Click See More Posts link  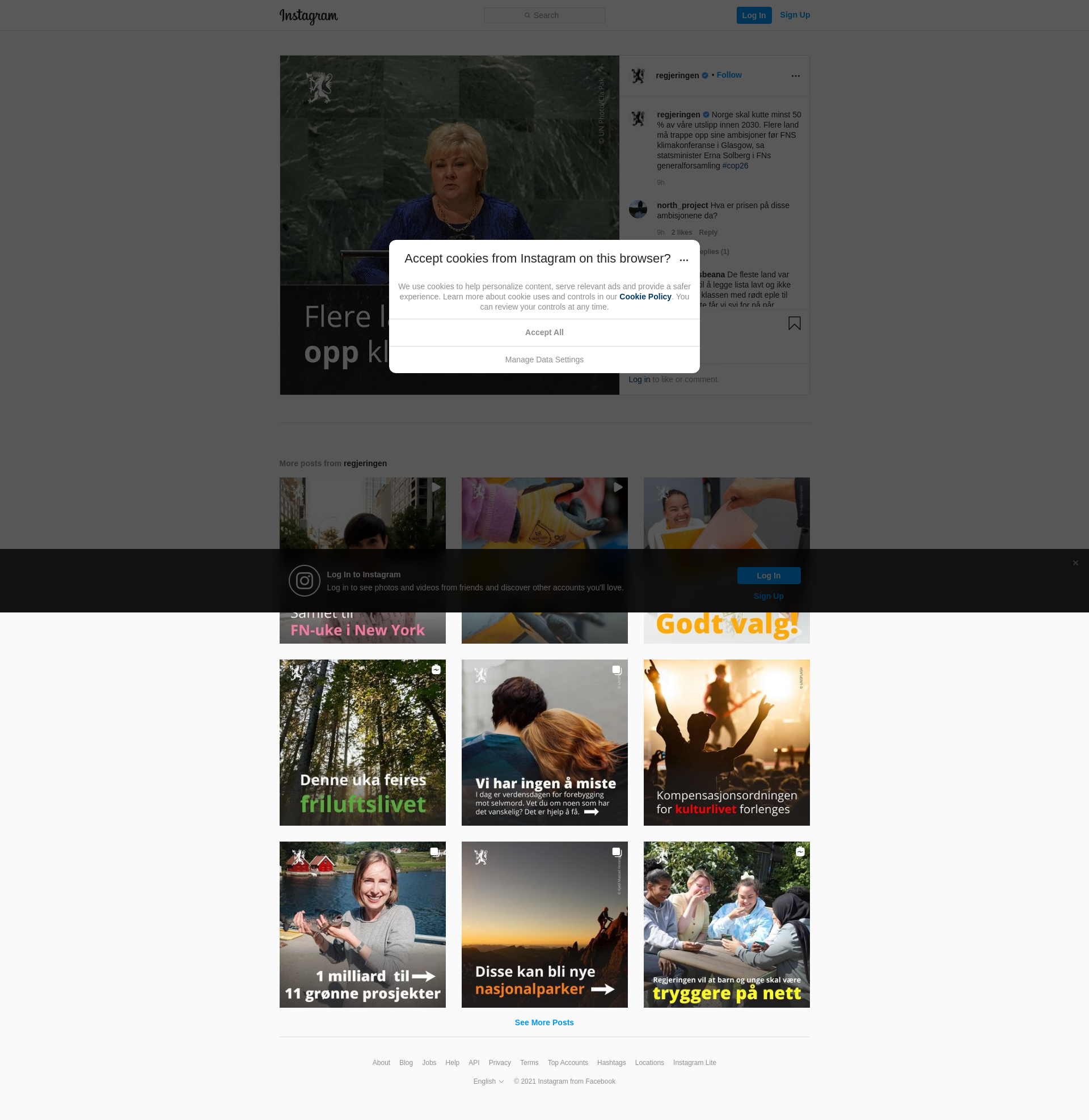point(544,1022)
